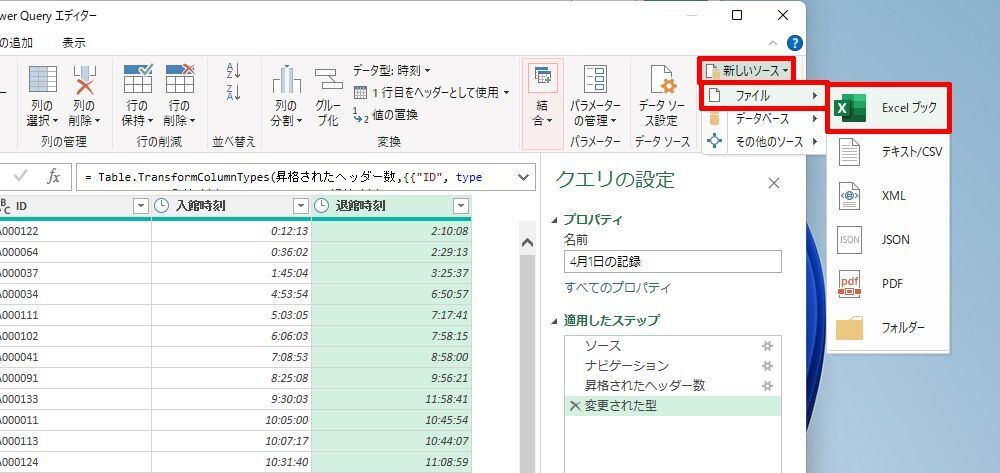
Task: Expand the formula bar chevron
Action: tap(525, 177)
